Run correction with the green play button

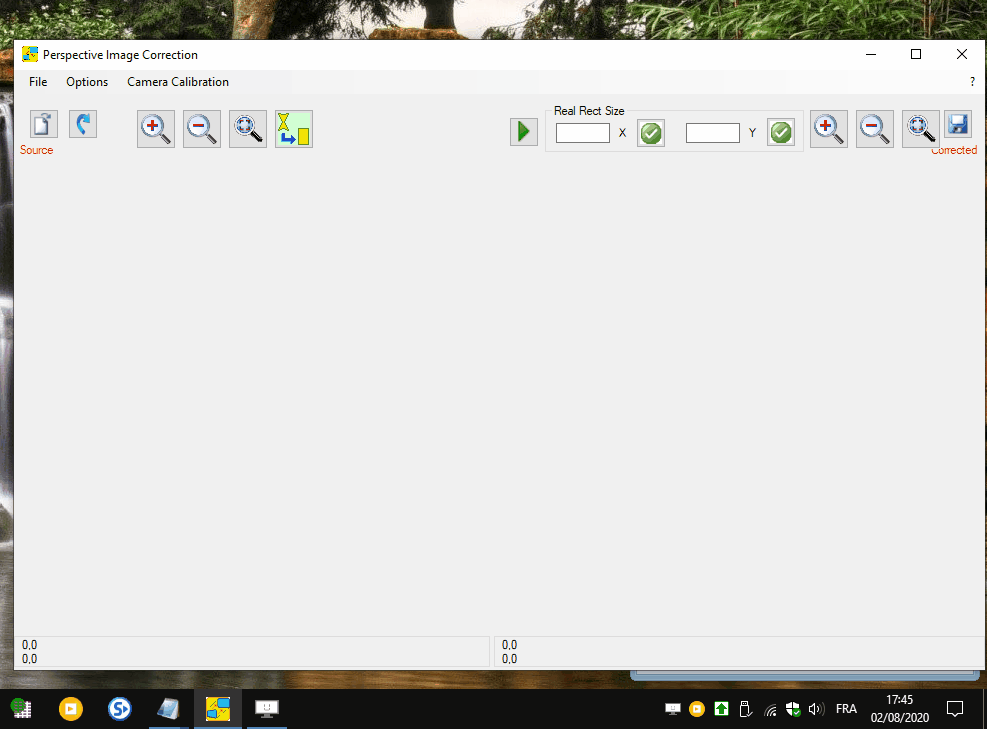pos(524,132)
